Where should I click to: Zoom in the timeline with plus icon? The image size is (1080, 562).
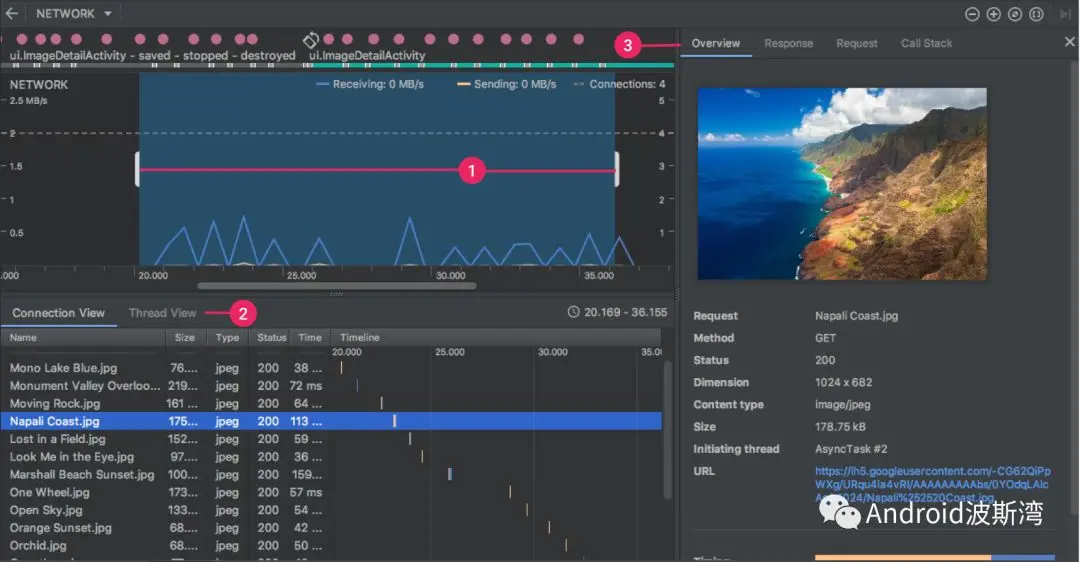(x=993, y=14)
